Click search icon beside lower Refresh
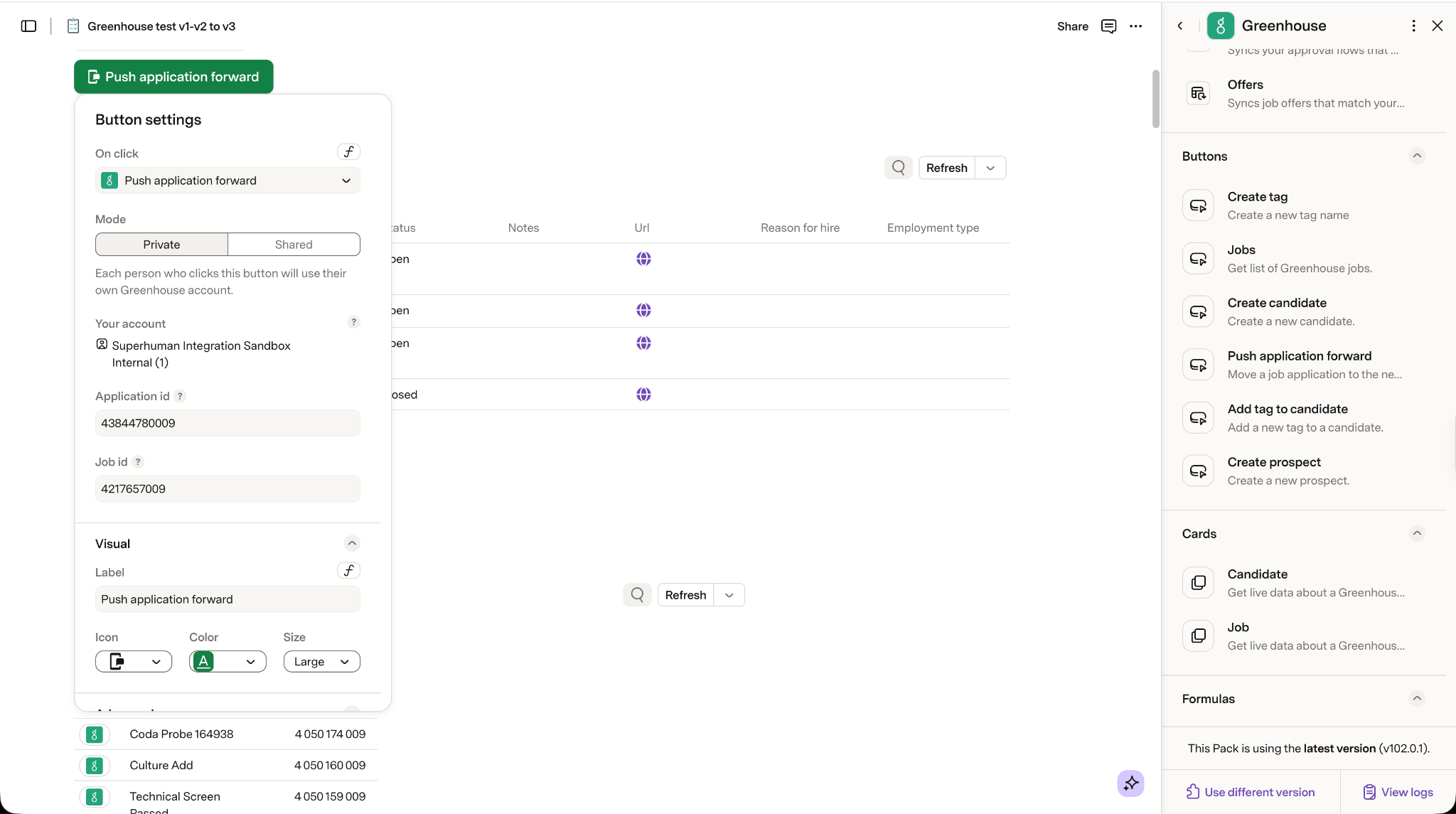The width and height of the screenshot is (1456, 814). pos(637,595)
